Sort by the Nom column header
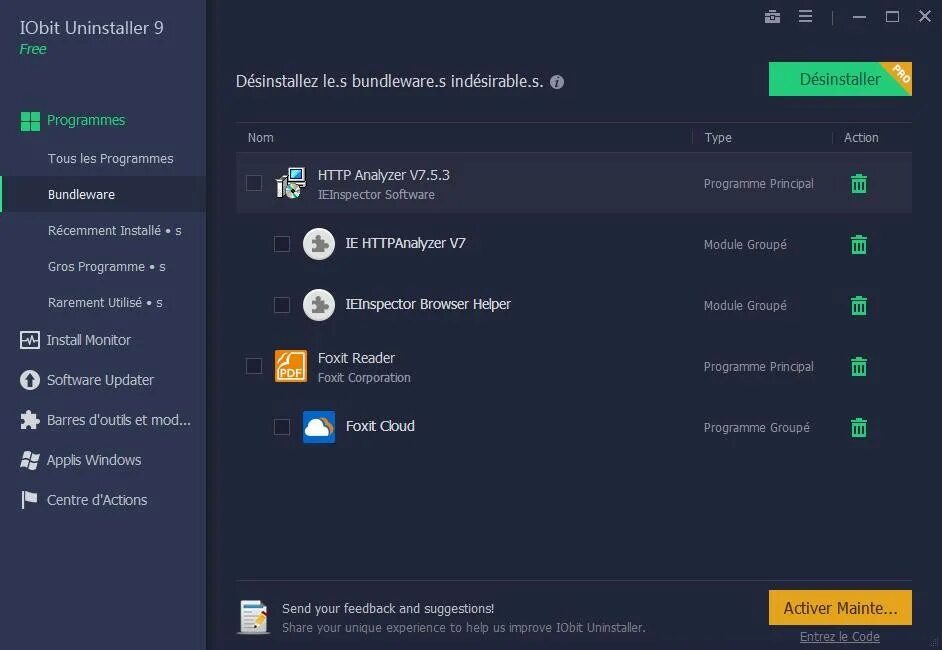 [261, 138]
